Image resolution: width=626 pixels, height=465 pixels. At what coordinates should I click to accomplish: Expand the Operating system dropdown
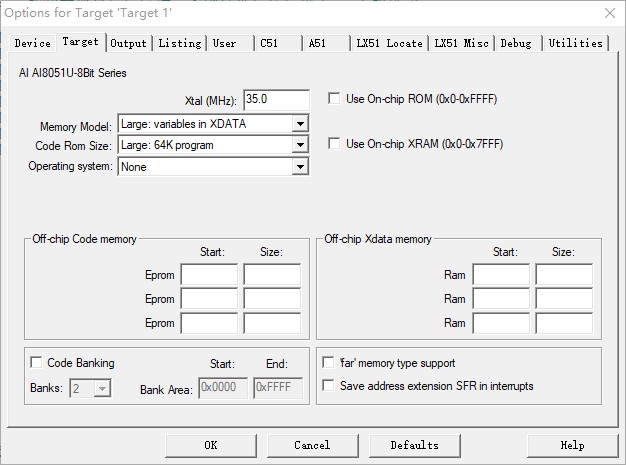(x=300, y=167)
